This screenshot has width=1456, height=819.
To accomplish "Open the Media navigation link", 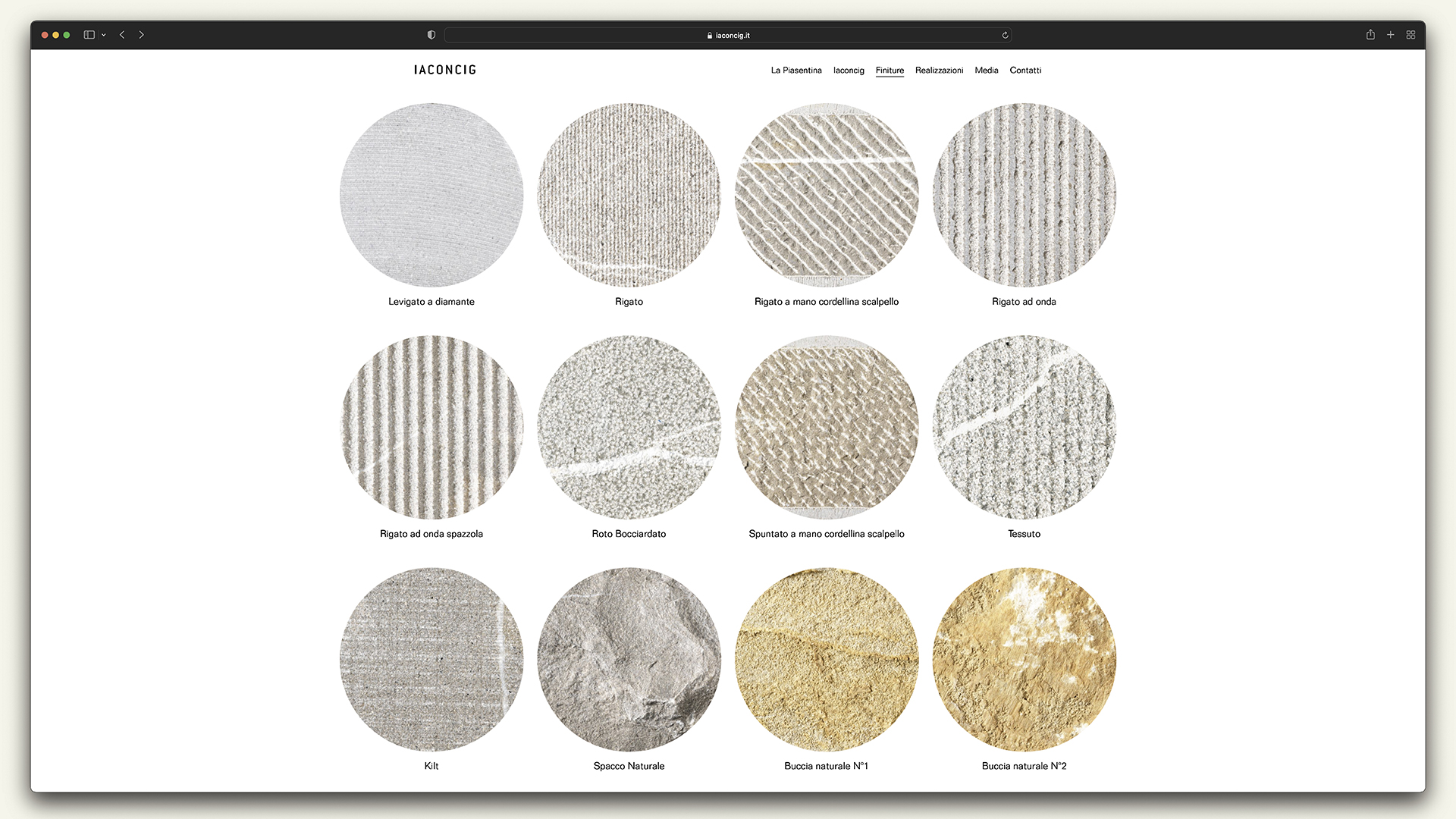I will coord(987,71).
